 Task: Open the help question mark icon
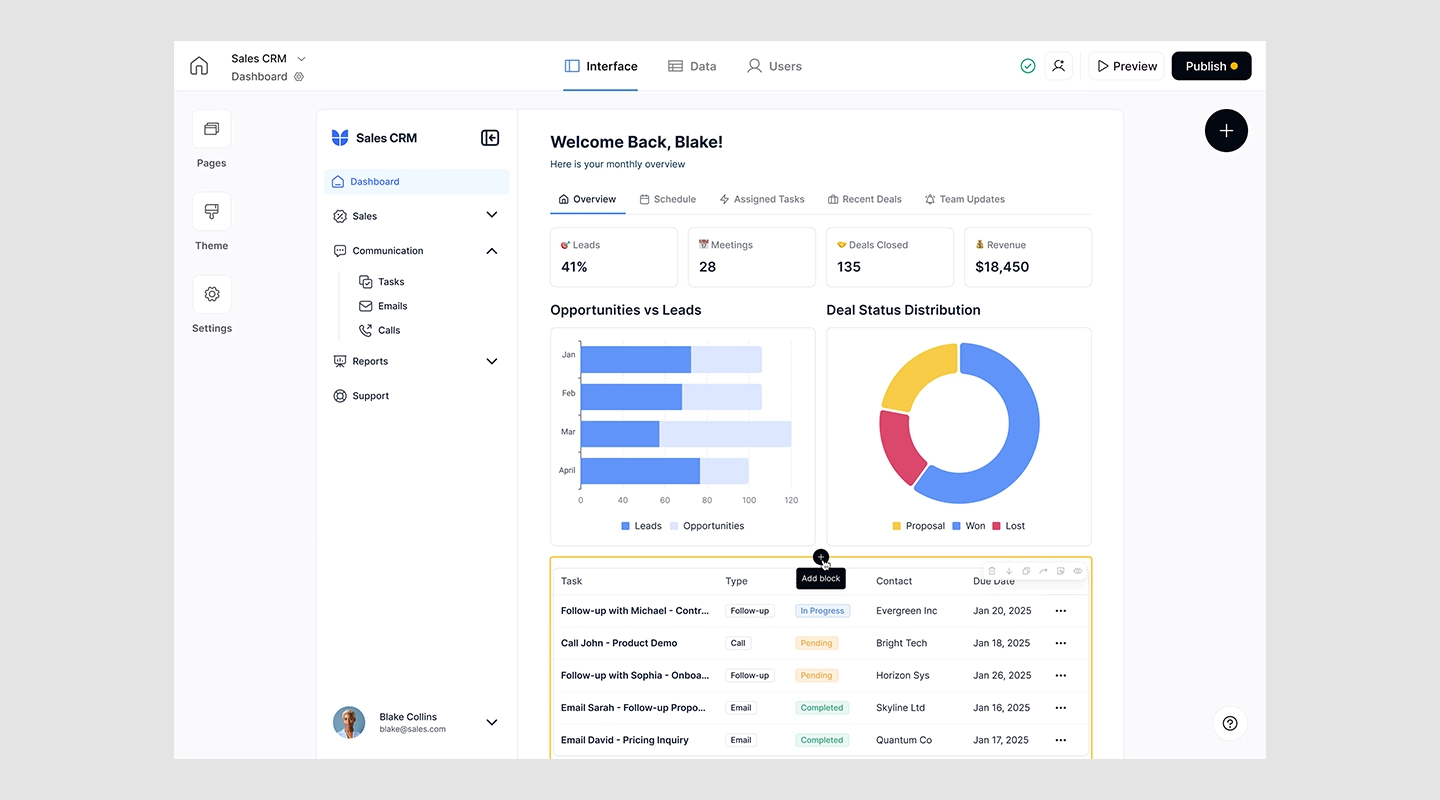coord(1230,723)
